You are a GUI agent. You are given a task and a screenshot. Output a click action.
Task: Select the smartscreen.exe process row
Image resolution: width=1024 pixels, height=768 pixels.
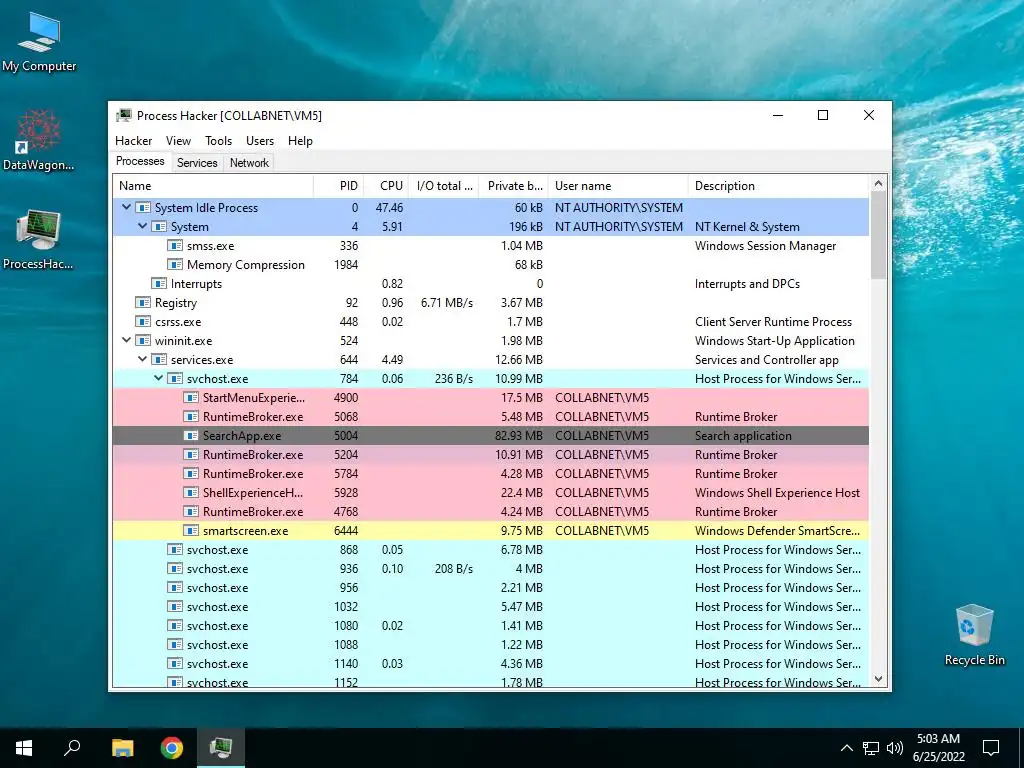pyautogui.click(x=490, y=530)
